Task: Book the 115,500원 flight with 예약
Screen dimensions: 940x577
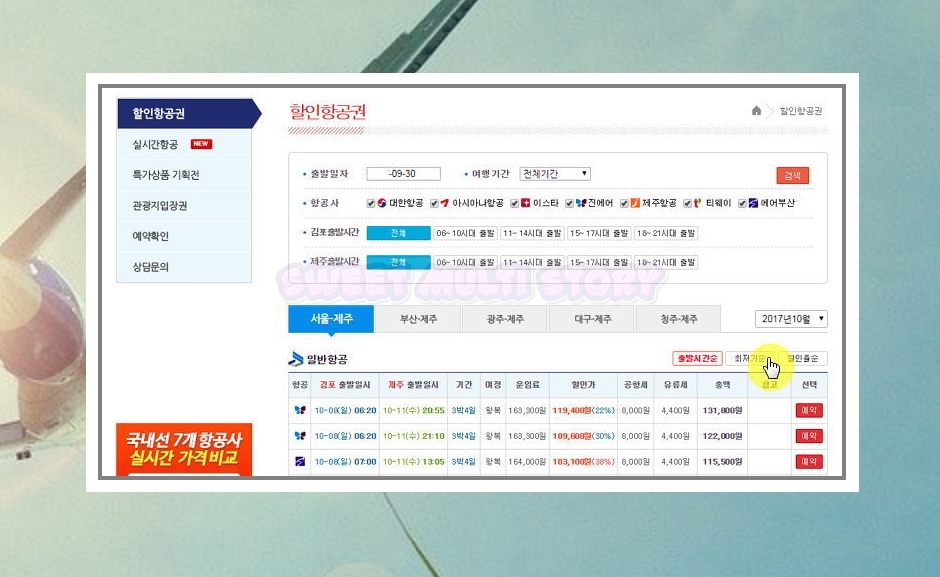Action: pos(809,462)
